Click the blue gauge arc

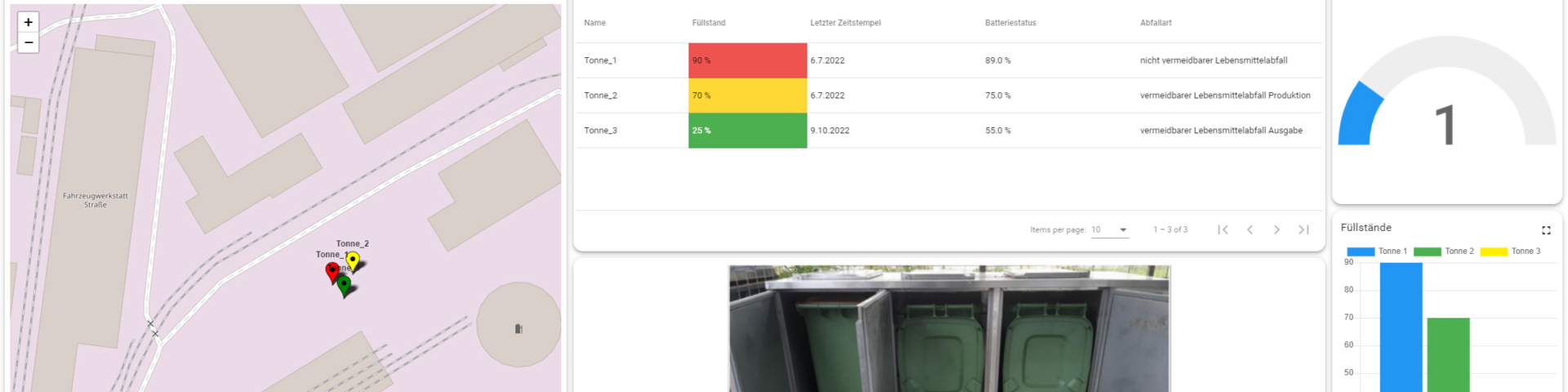[1358, 116]
